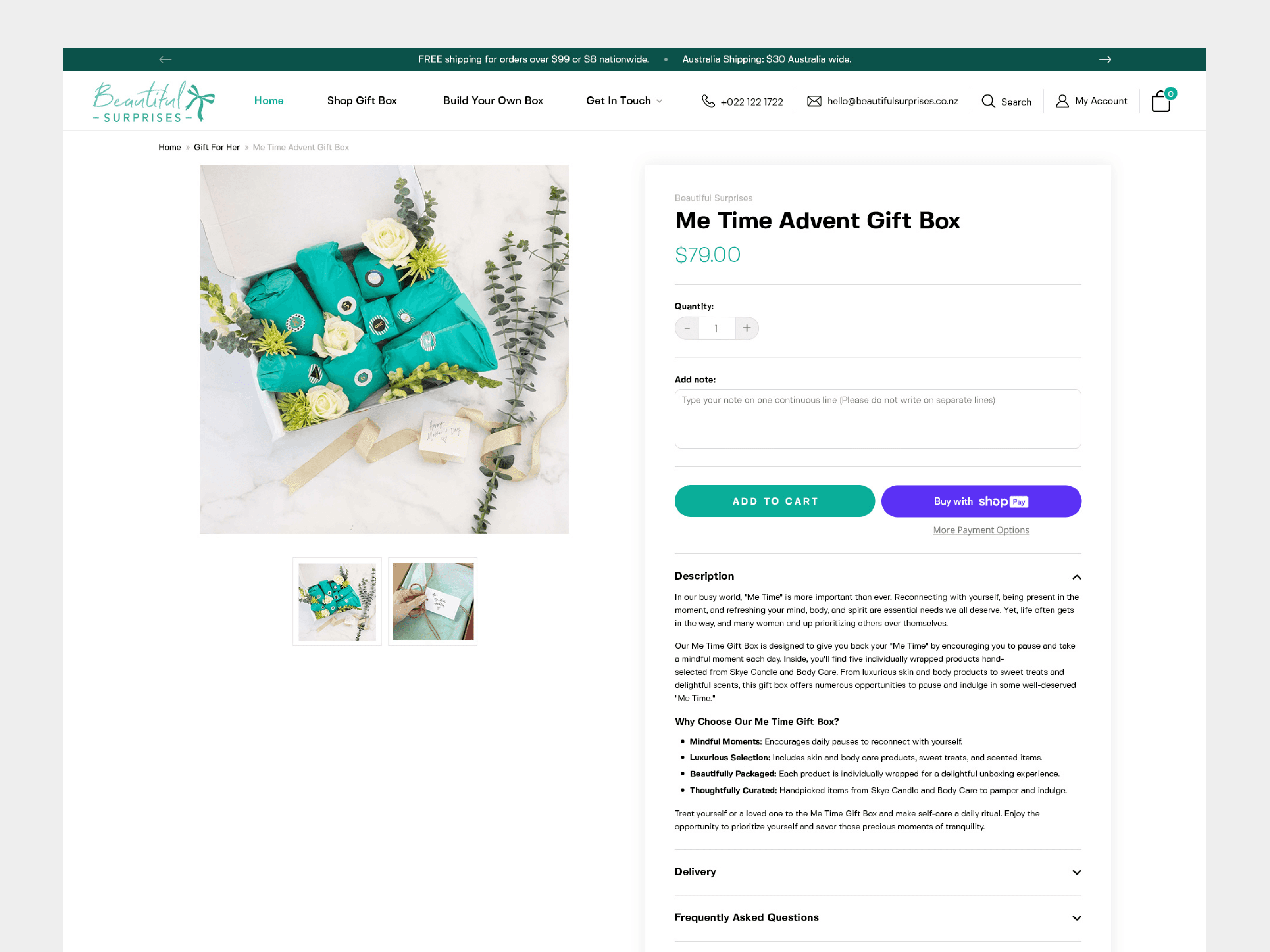Increase quantity with plus button
This screenshot has height=952, width=1270.
(x=747, y=328)
